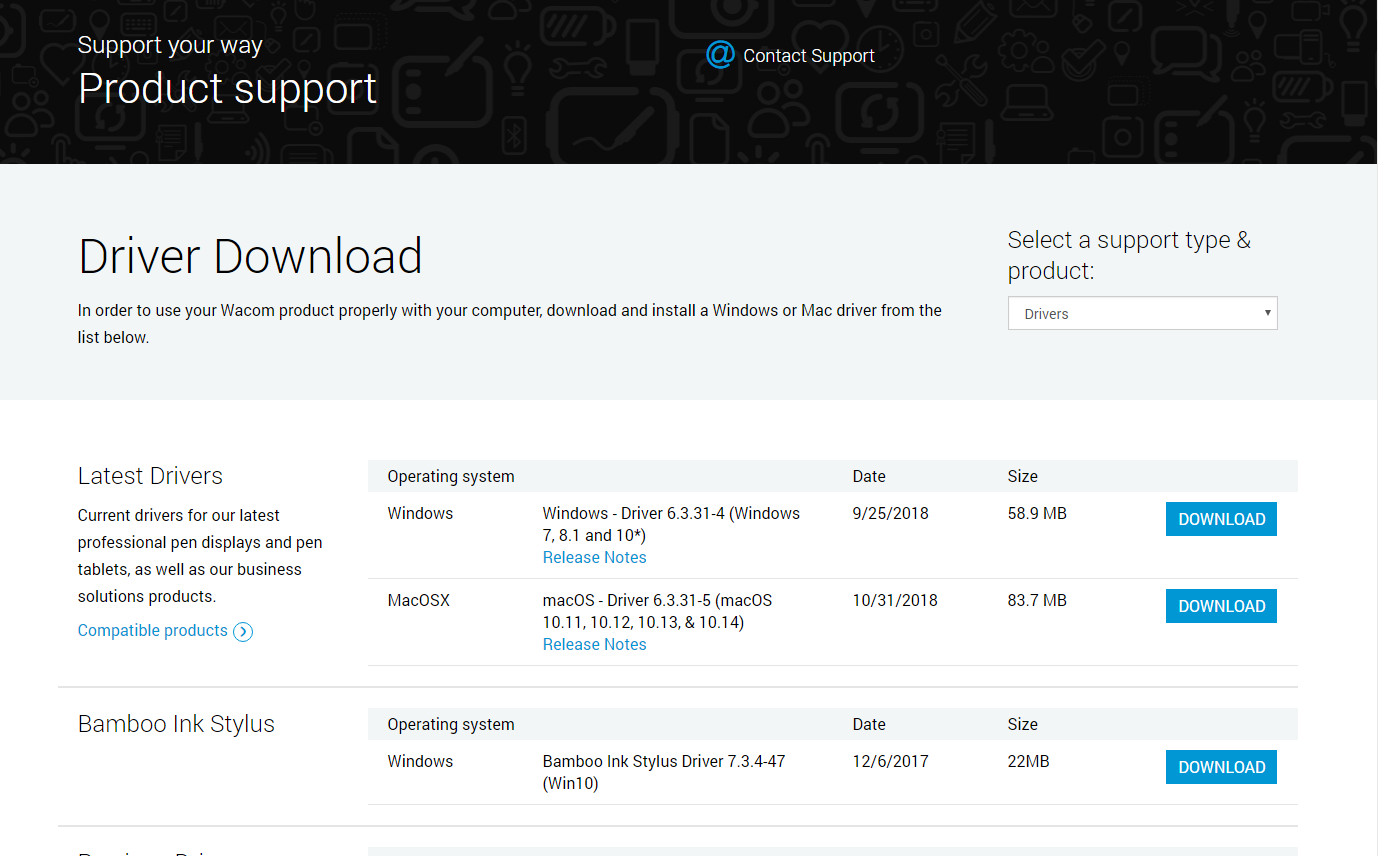This screenshot has width=1394, height=856.
Task: Click the 22MB size value
Action: (x=1028, y=761)
